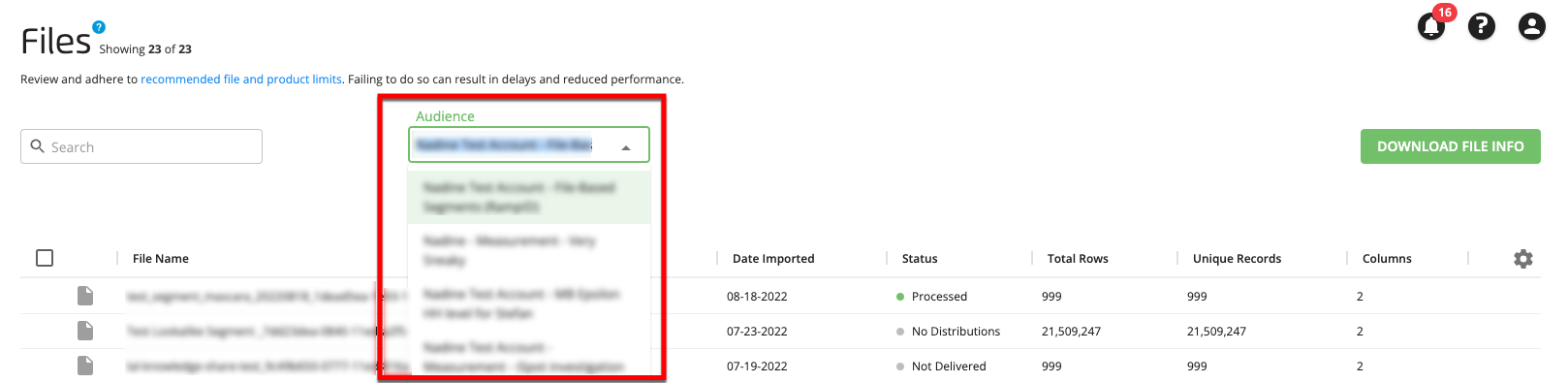Collapse the Audience dropdown using its arrow

pyautogui.click(x=626, y=147)
